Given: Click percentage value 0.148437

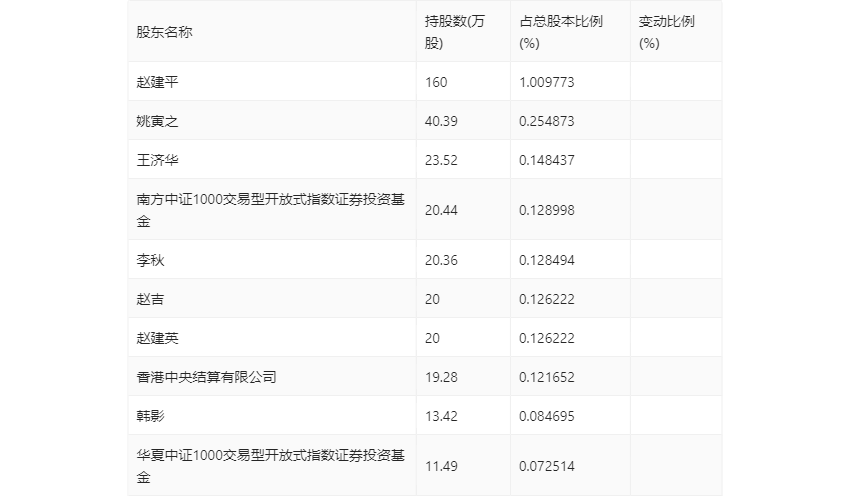Looking at the screenshot, I should [546, 160].
